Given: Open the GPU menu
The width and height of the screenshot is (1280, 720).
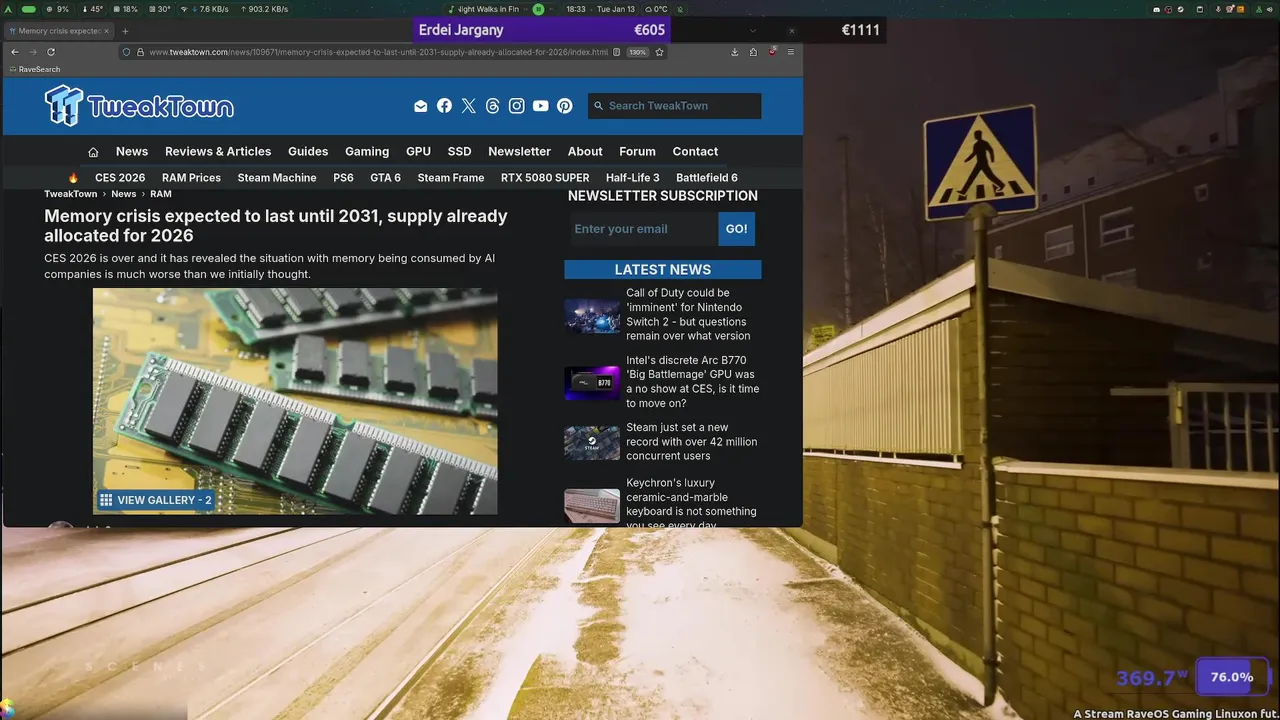Looking at the screenshot, I should (x=418, y=152).
